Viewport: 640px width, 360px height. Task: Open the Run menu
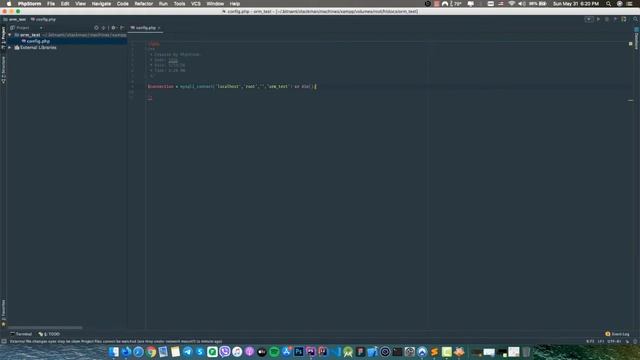(x=163, y=4)
